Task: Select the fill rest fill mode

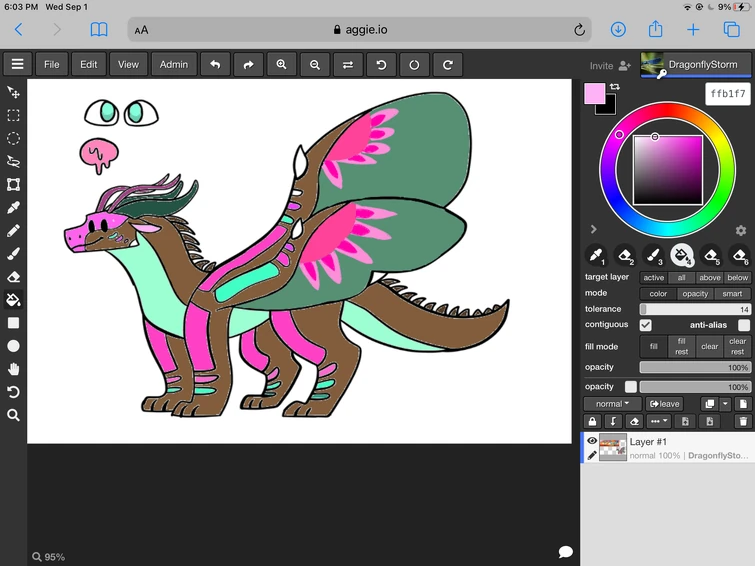Action: click(681, 346)
